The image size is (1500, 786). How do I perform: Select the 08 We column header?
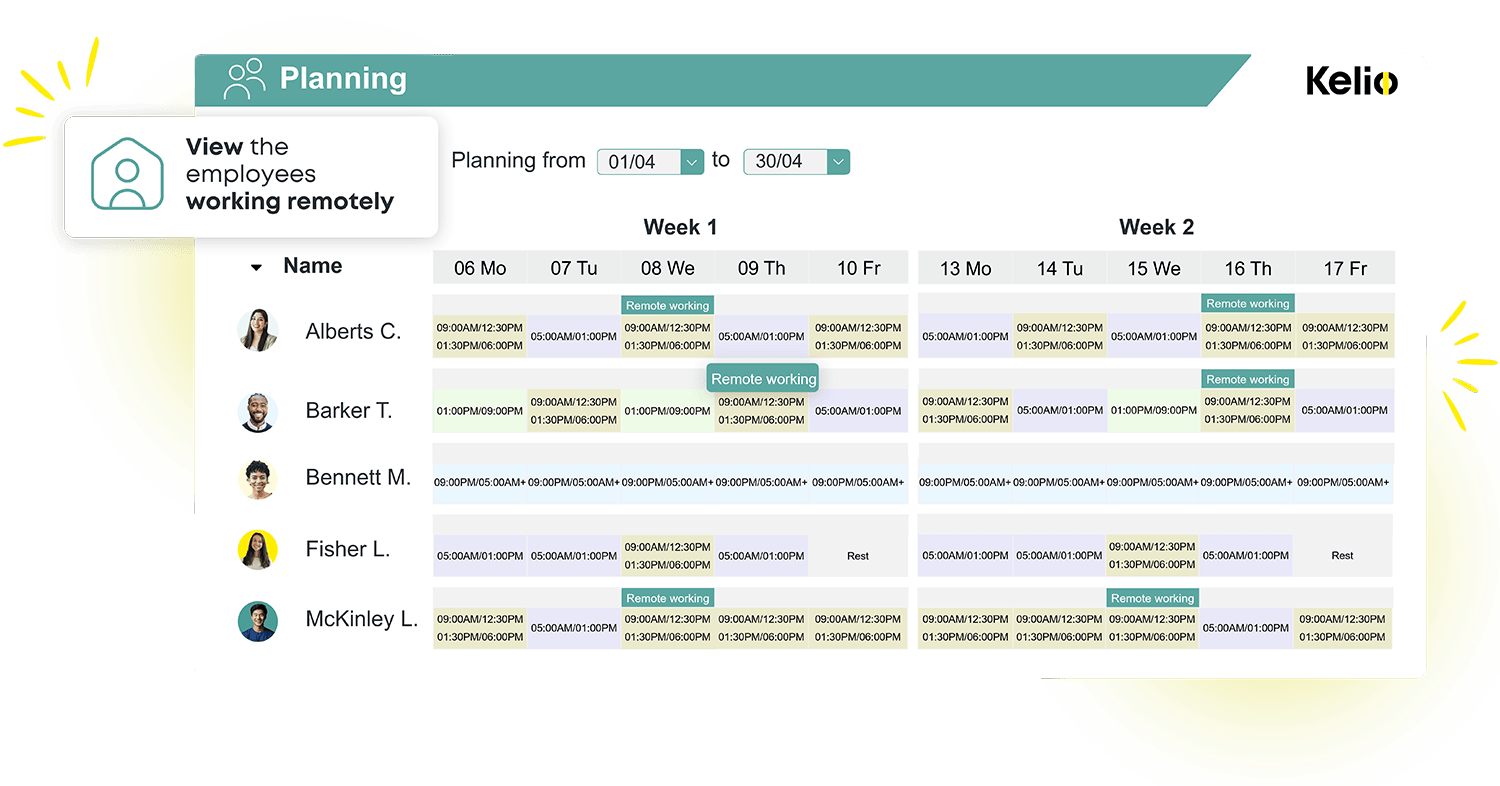(668, 268)
